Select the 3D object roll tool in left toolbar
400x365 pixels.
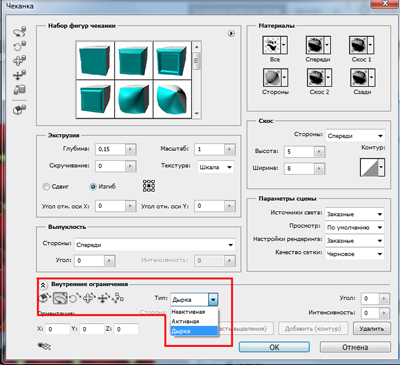click(x=20, y=46)
